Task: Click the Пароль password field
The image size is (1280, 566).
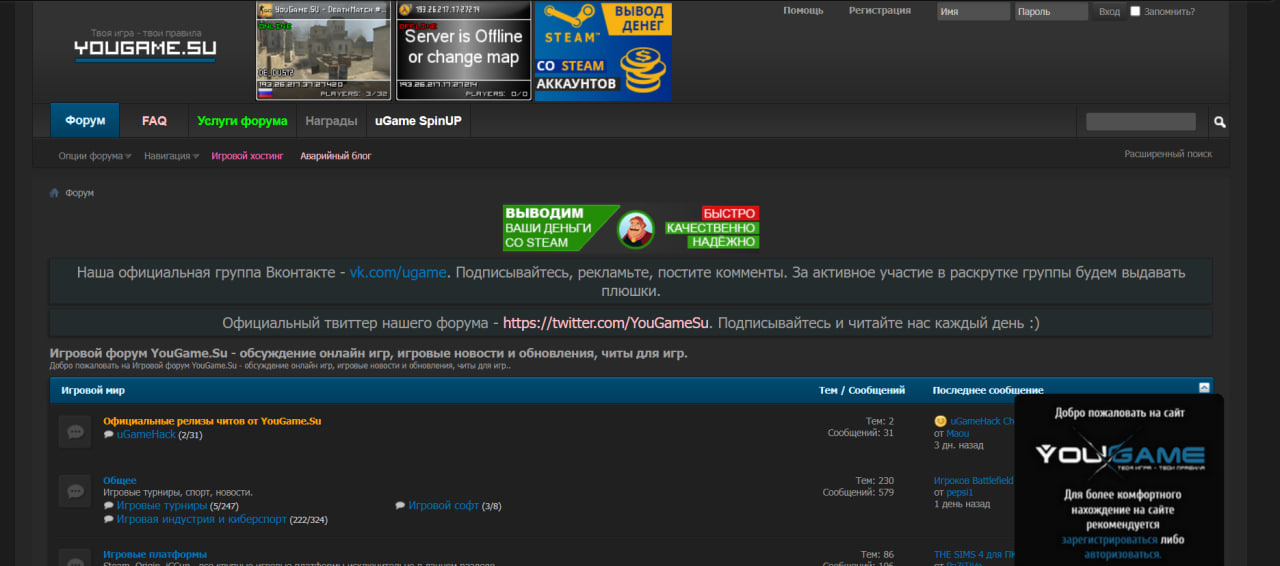Action: [1051, 12]
